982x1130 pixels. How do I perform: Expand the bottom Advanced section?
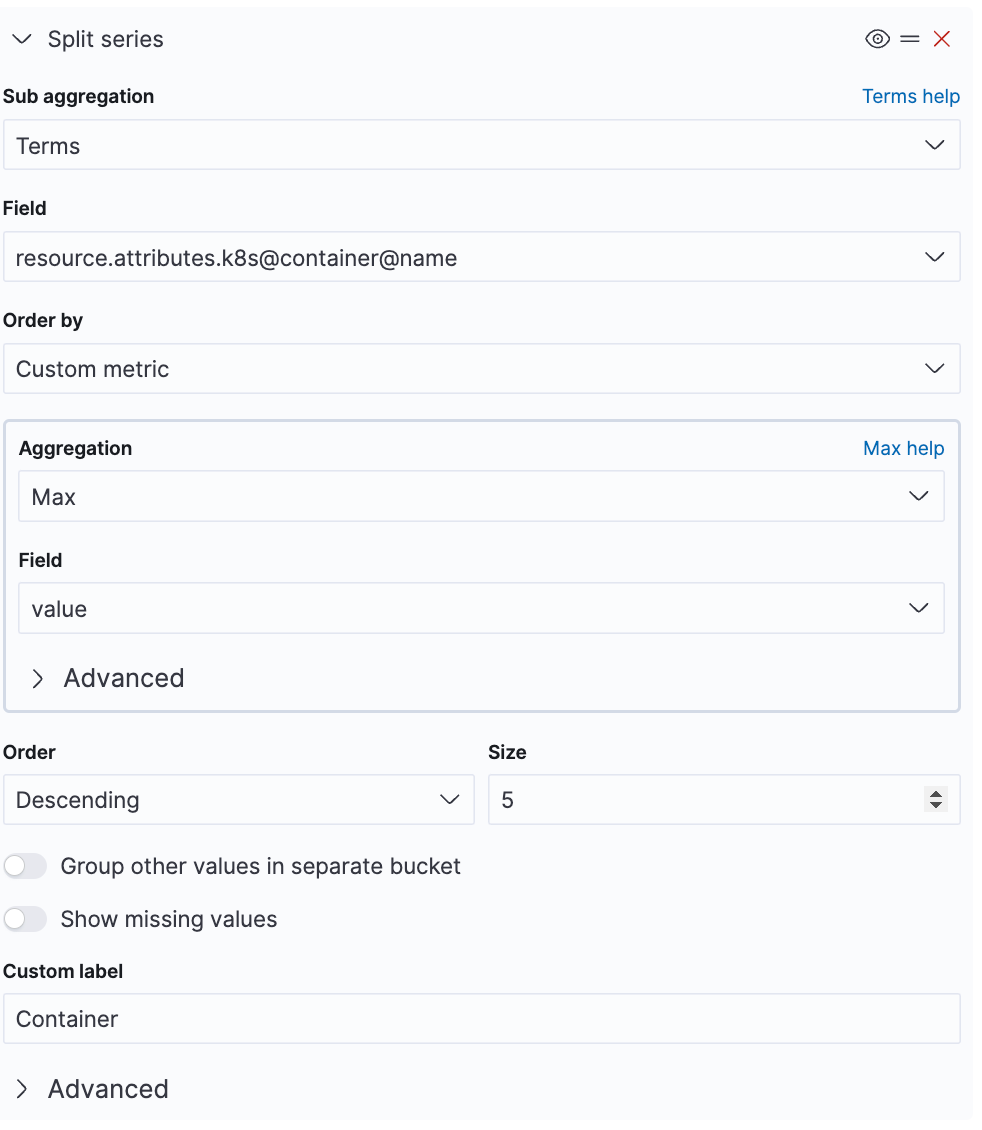(x=92, y=1089)
